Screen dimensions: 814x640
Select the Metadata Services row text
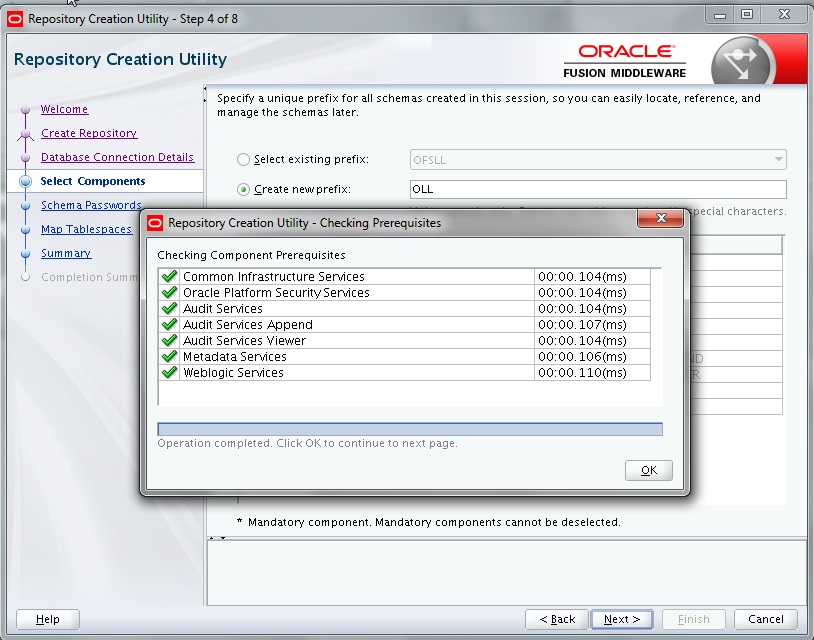[x=235, y=357]
